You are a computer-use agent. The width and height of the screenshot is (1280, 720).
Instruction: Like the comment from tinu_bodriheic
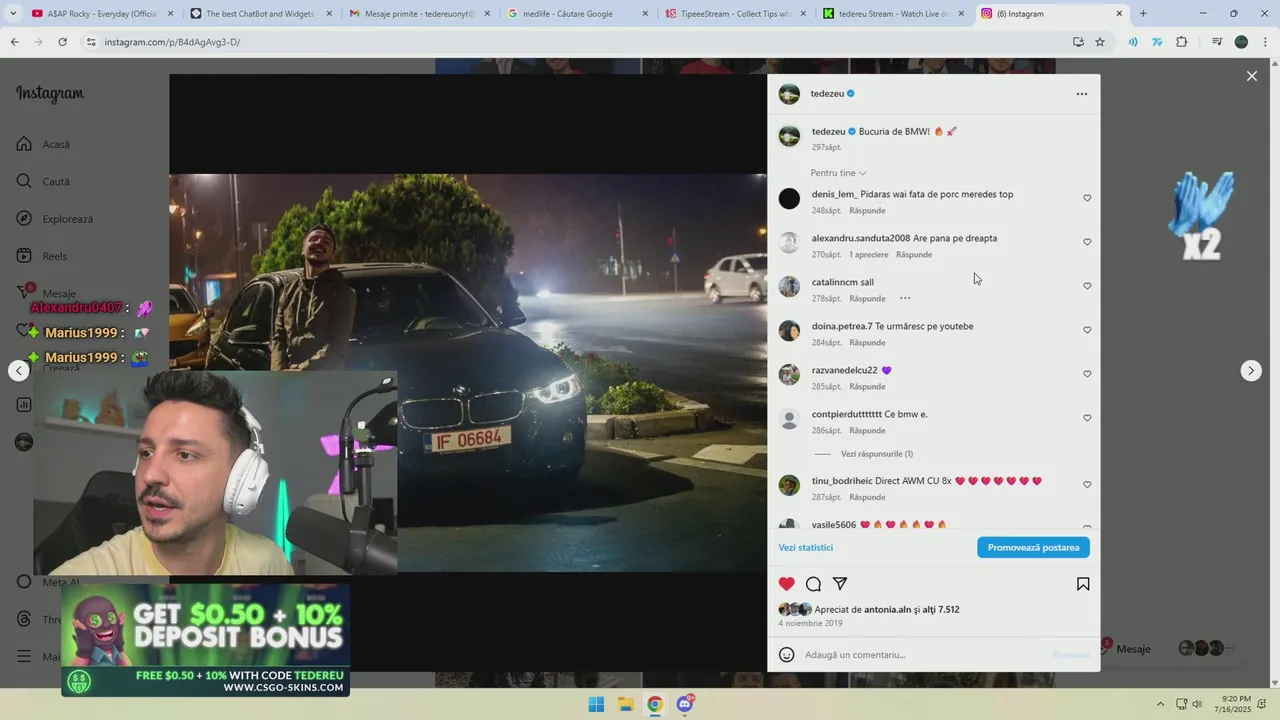tap(1087, 485)
